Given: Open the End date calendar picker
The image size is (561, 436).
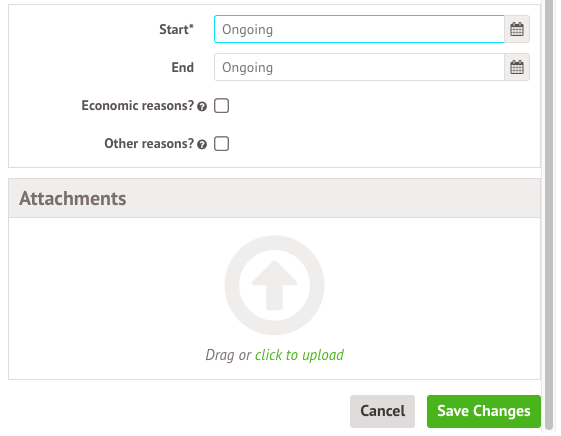Looking at the screenshot, I should (x=517, y=67).
